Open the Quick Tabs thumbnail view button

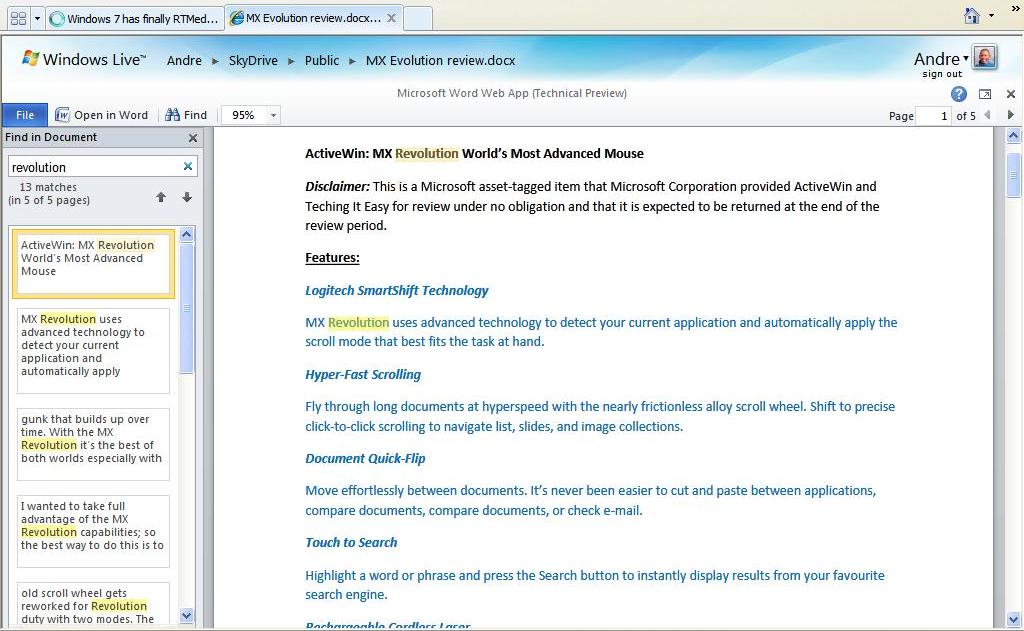(18, 18)
